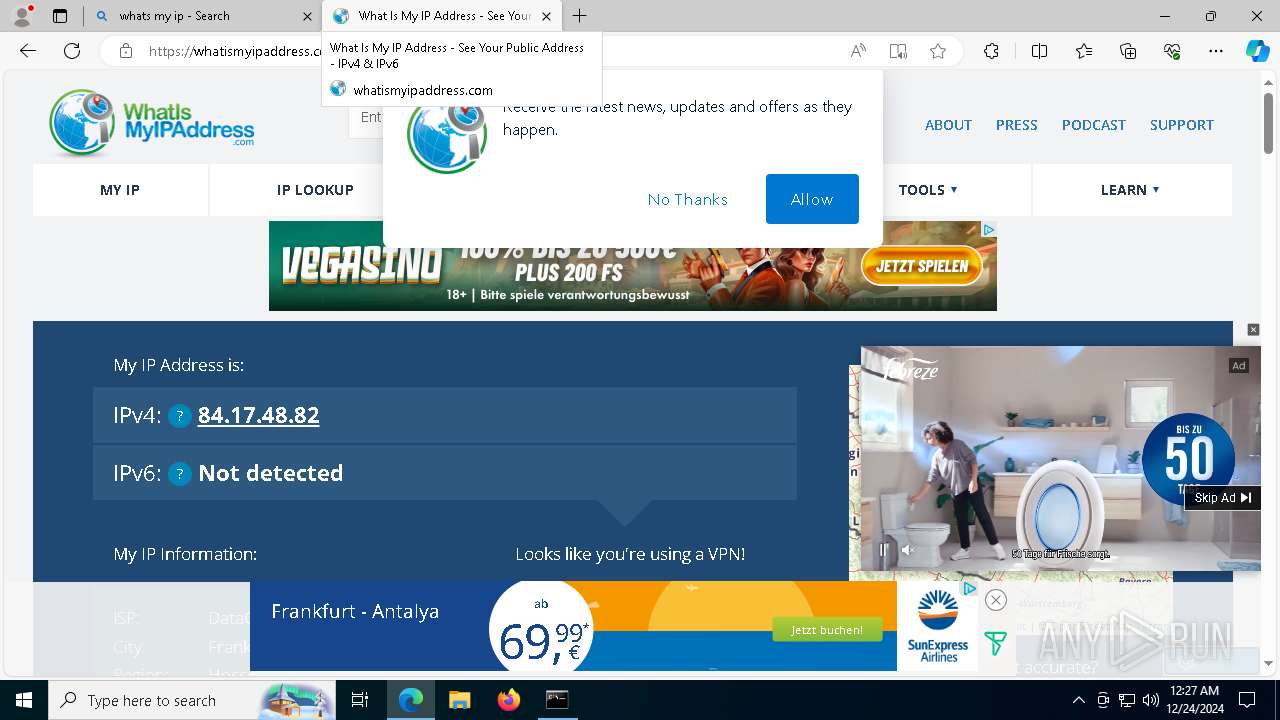Go back with the browser arrow
The width and height of the screenshot is (1280, 720).
tap(28, 51)
